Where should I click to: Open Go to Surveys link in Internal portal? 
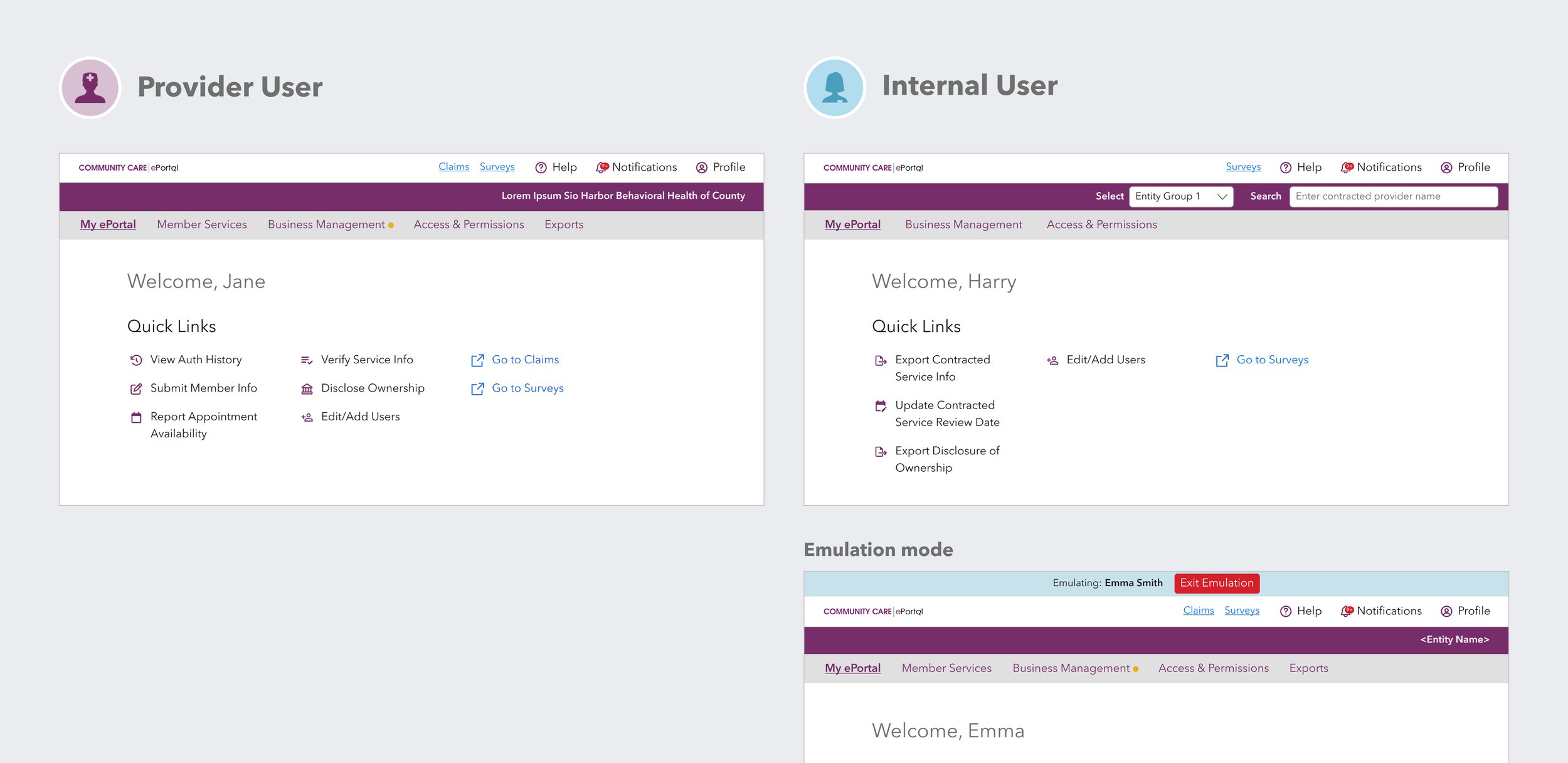click(1272, 360)
